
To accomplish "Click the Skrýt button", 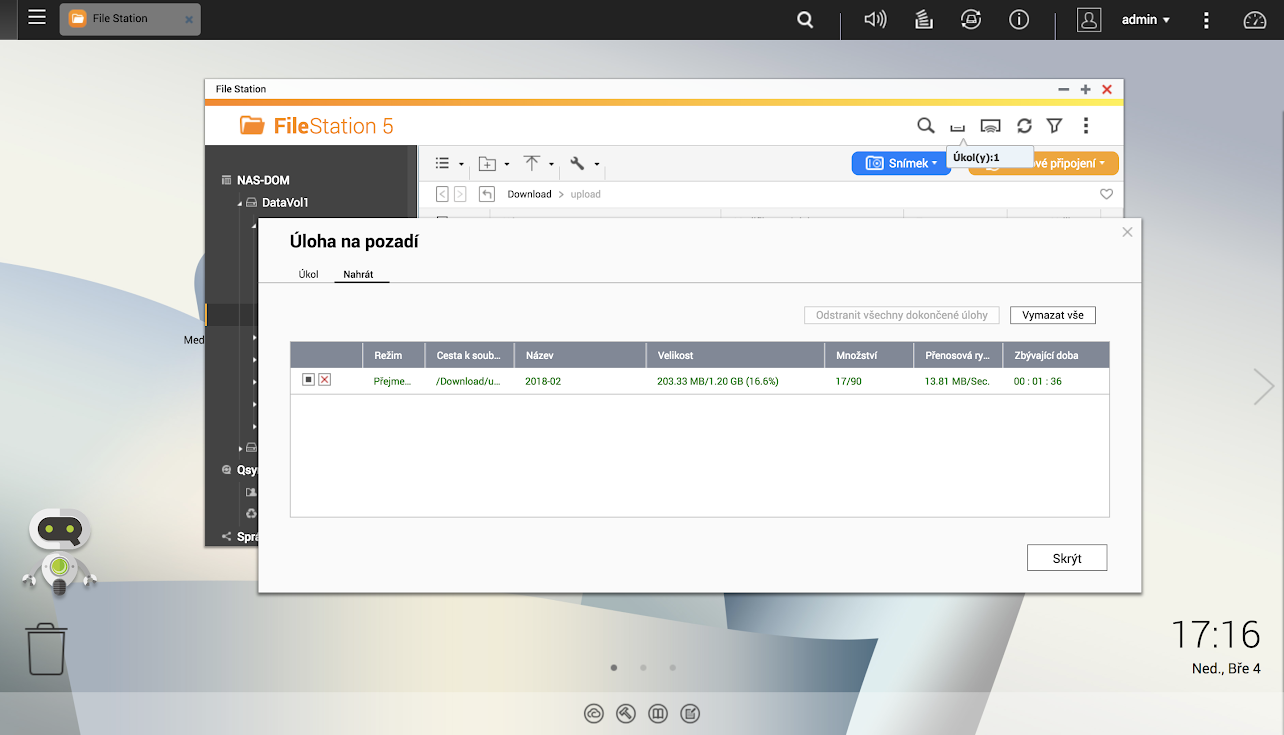I will (1066, 557).
